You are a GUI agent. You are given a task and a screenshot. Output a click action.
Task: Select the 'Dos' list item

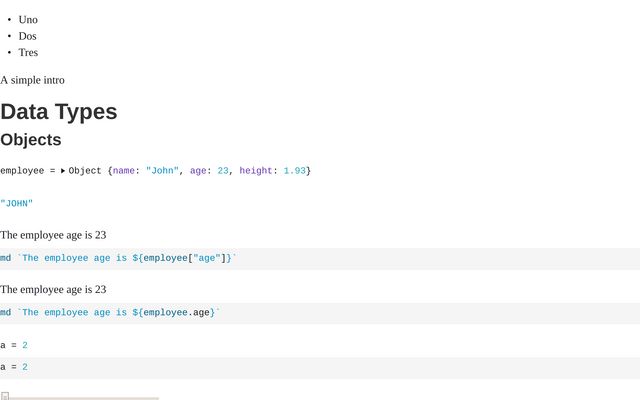point(28,36)
